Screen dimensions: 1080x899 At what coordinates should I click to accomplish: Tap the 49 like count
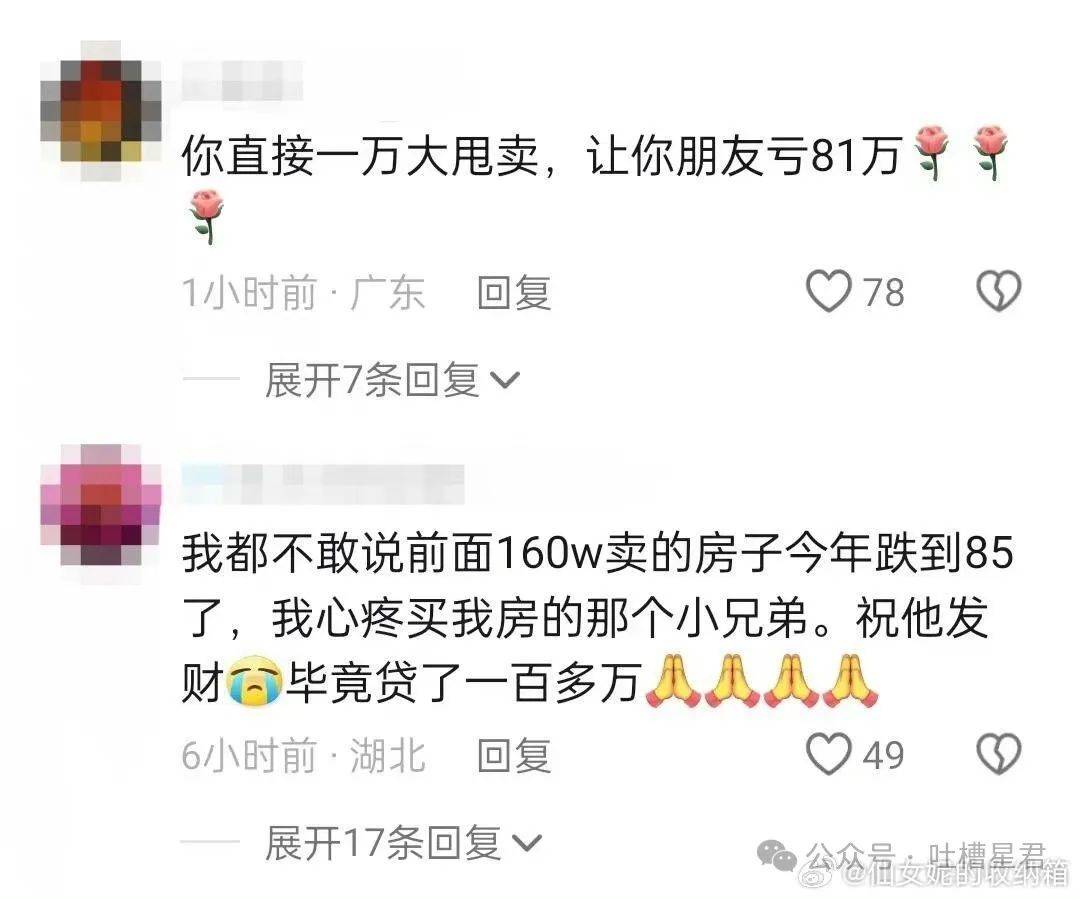coord(884,756)
